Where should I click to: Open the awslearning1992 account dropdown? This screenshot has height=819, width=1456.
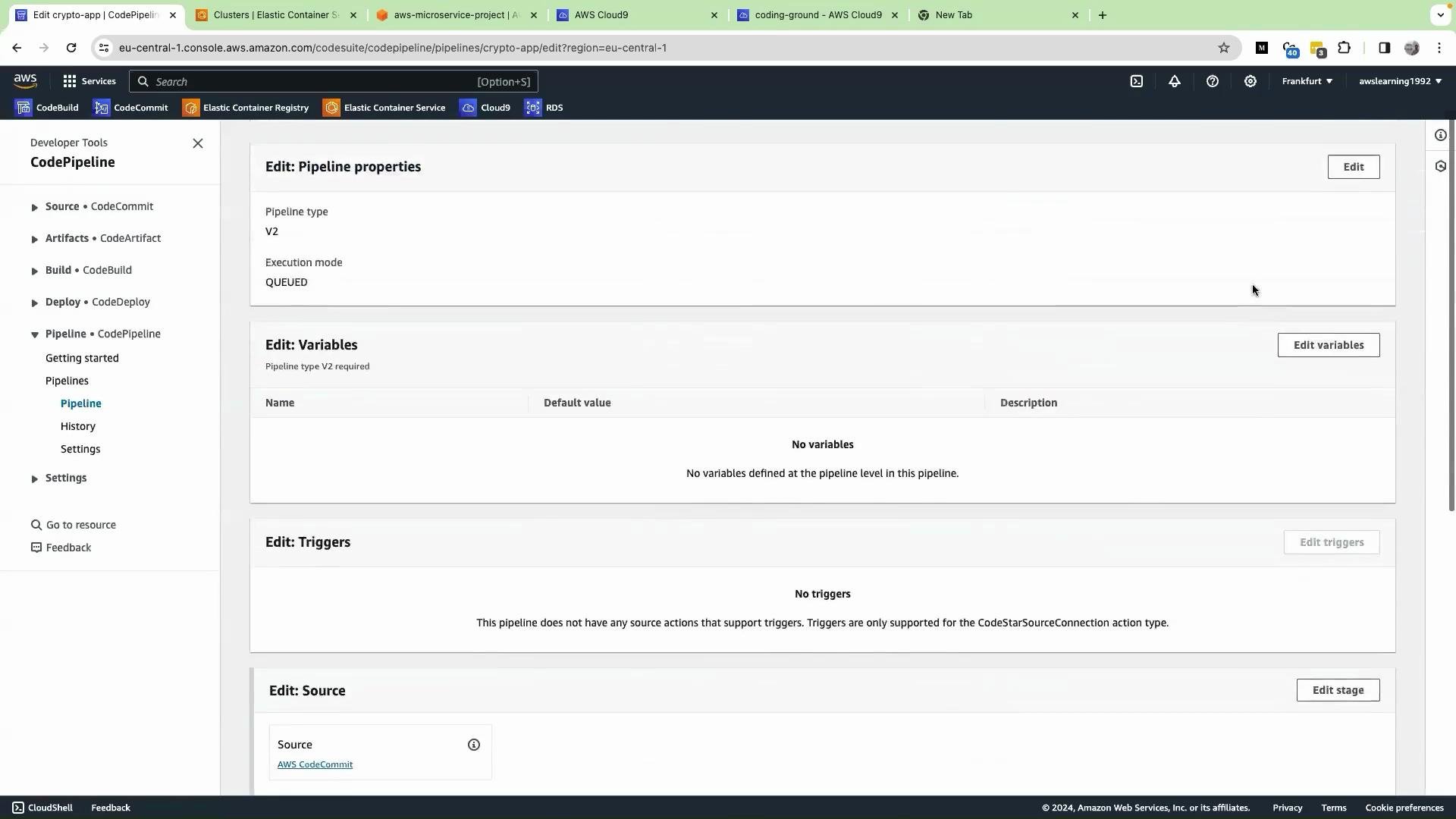pyautogui.click(x=1400, y=81)
